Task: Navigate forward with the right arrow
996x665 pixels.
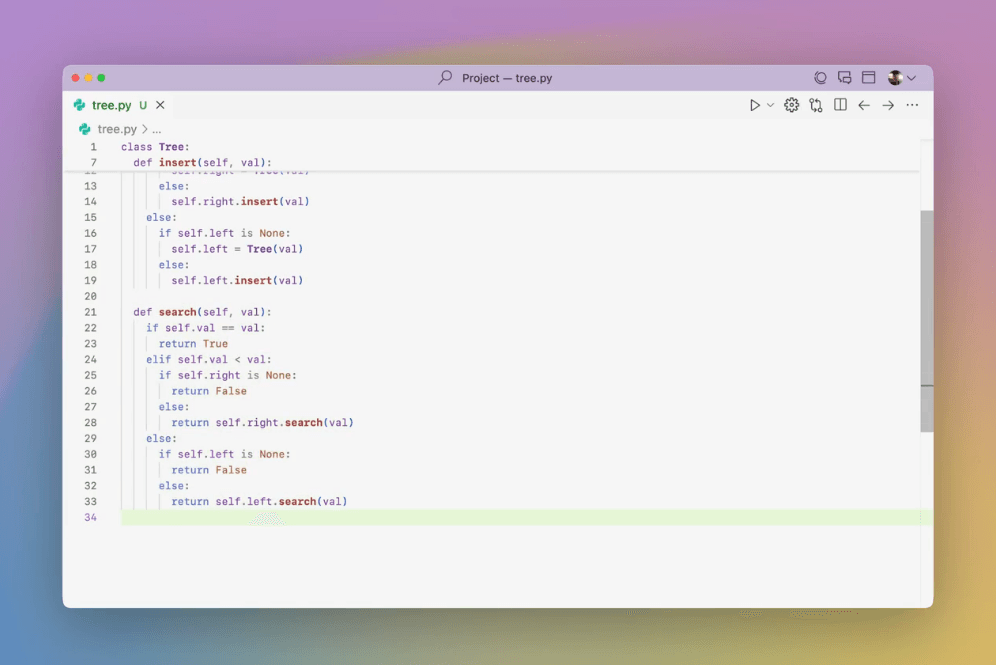Action: pos(888,105)
